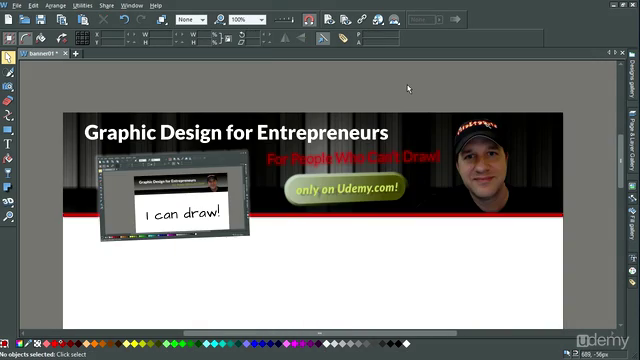Expand the Page & Layer Gallery panel

(x=632, y=141)
